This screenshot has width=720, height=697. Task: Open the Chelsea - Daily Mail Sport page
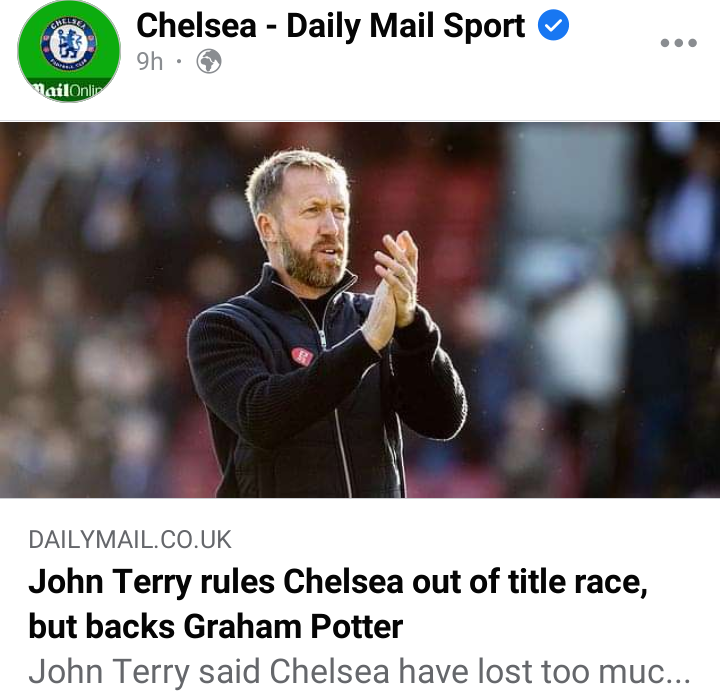[331, 26]
